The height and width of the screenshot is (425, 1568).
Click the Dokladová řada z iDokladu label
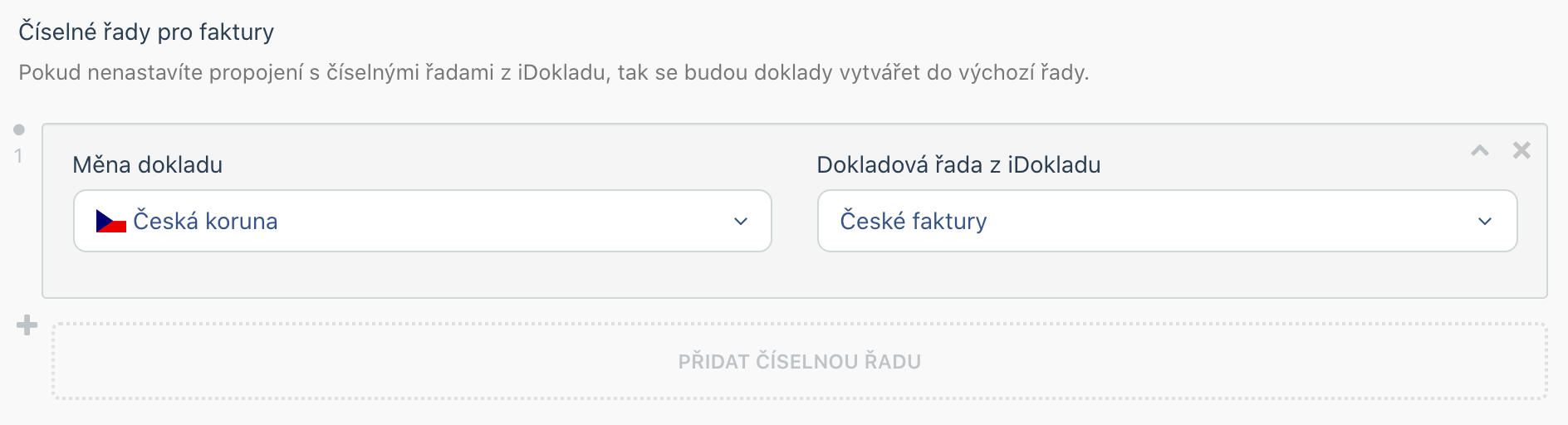click(958, 164)
